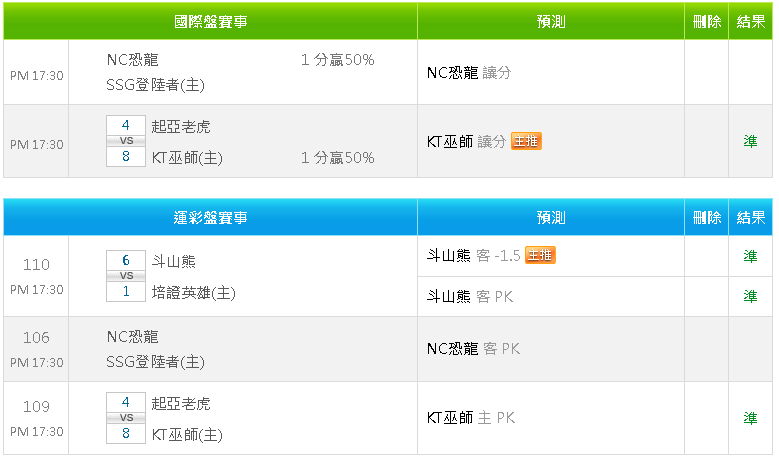Click game number 106
The width and height of the screenshot is (779, 463).
(x=36, y=338)
